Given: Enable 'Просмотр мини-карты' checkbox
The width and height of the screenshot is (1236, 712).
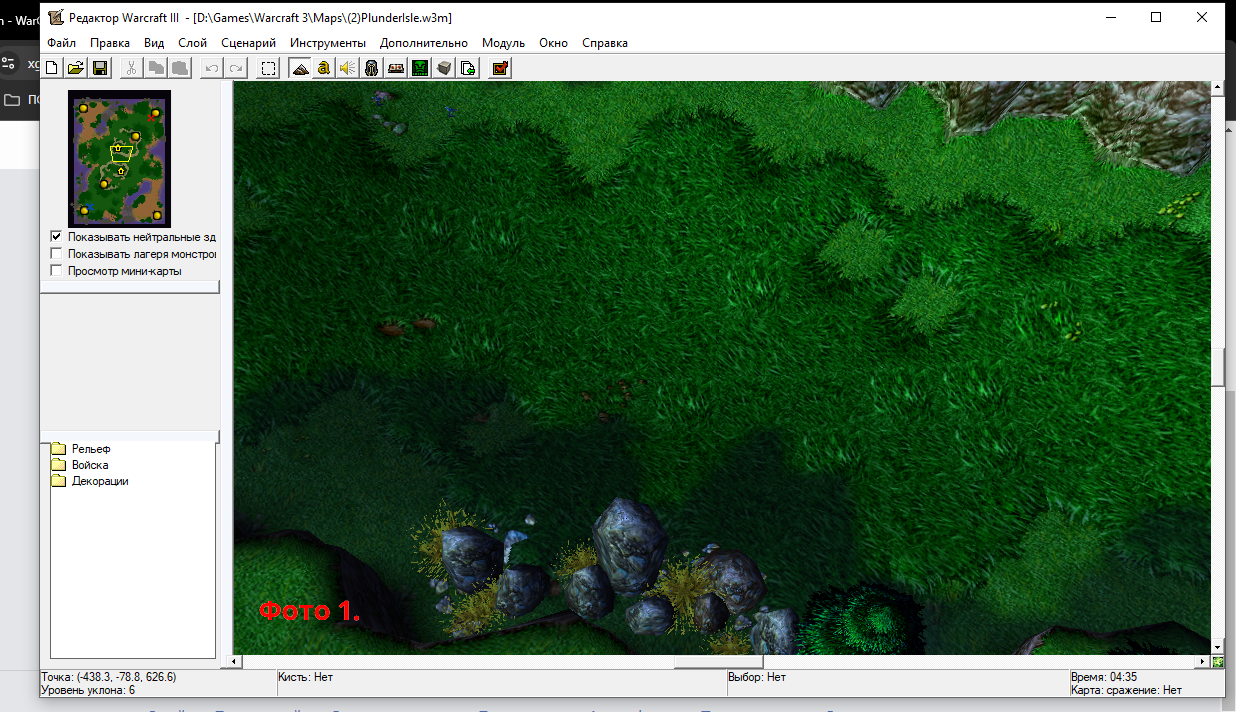Looking at the screenshot, I should (57, 271).
